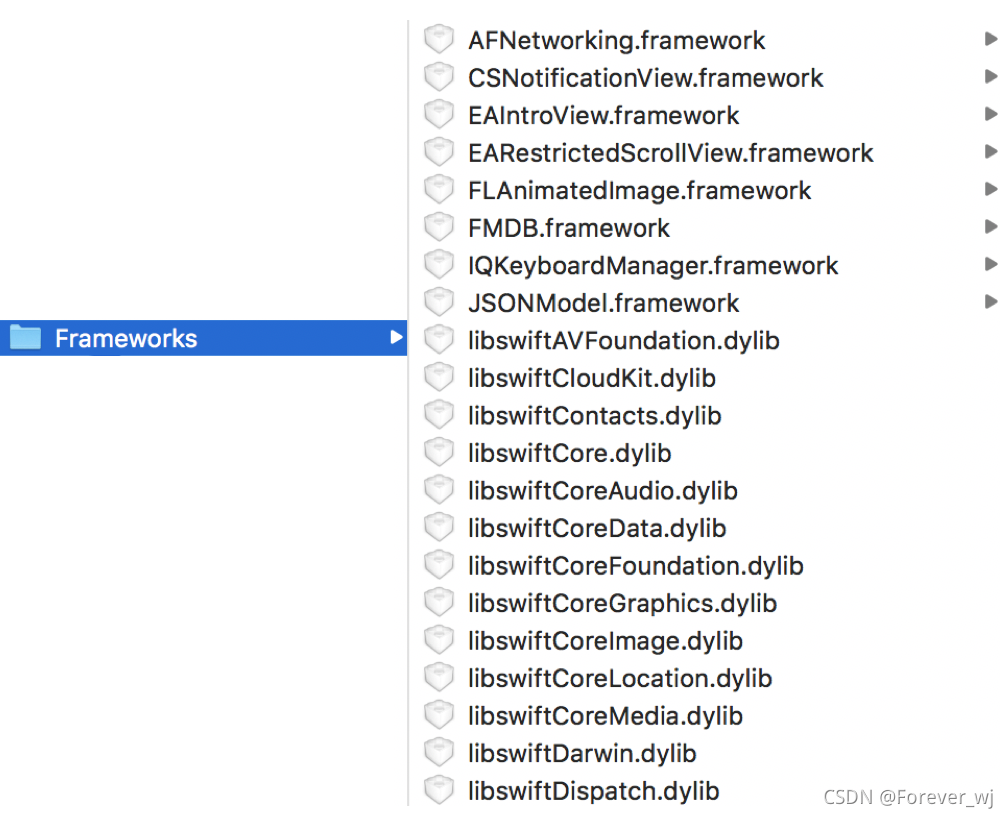Select libswiftCloudKit.dylib file name
The image size is (1008, 818).
tap(592, 378)
